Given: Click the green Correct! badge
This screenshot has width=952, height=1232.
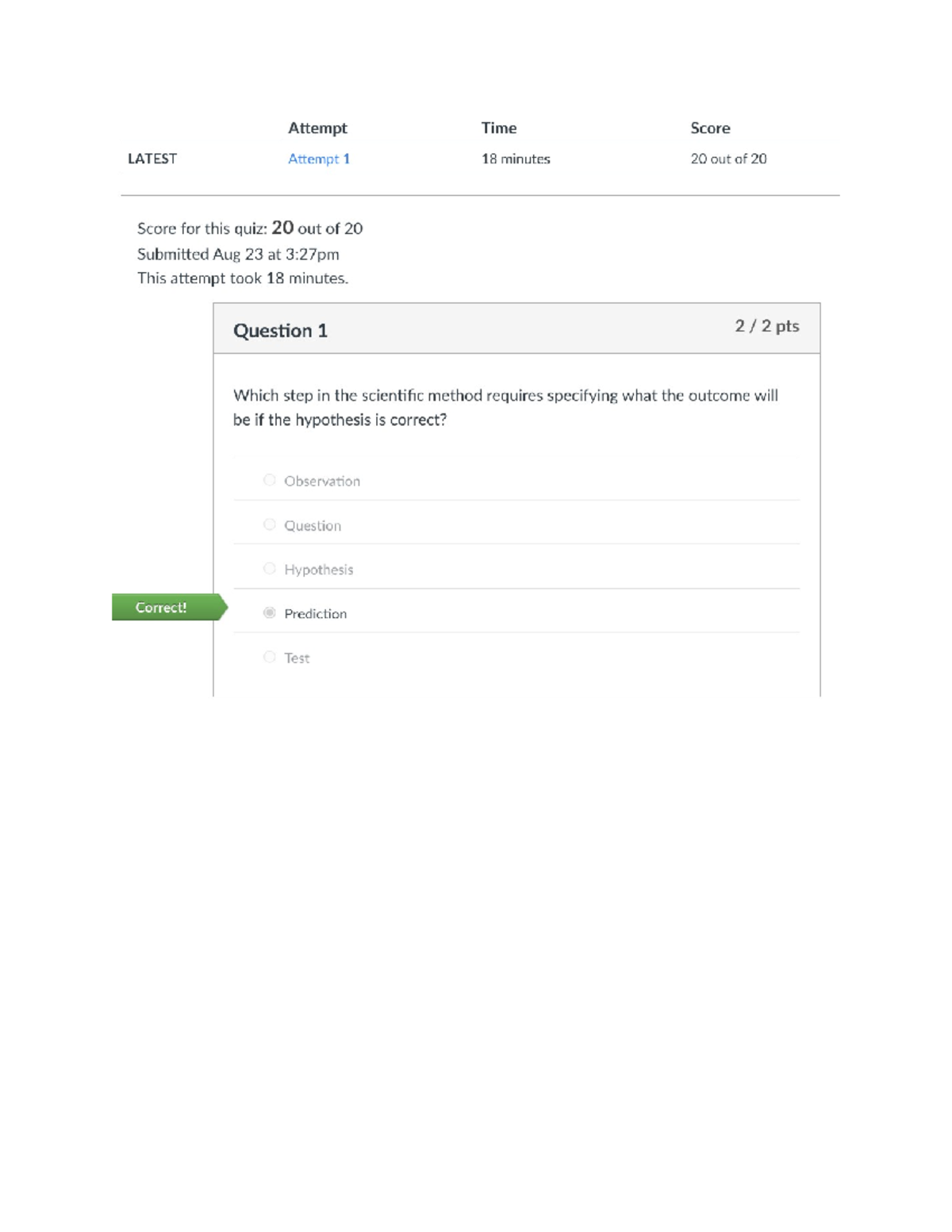Looking at the screenshot, I should pyautogui.click(x=162, y=608).
